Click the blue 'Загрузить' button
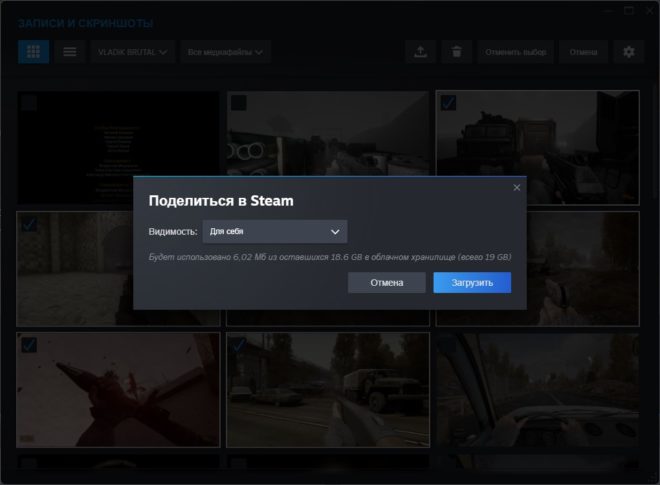The width and height of the screenshot is (660, 485). pyautogui.click(x=472, y=282)
